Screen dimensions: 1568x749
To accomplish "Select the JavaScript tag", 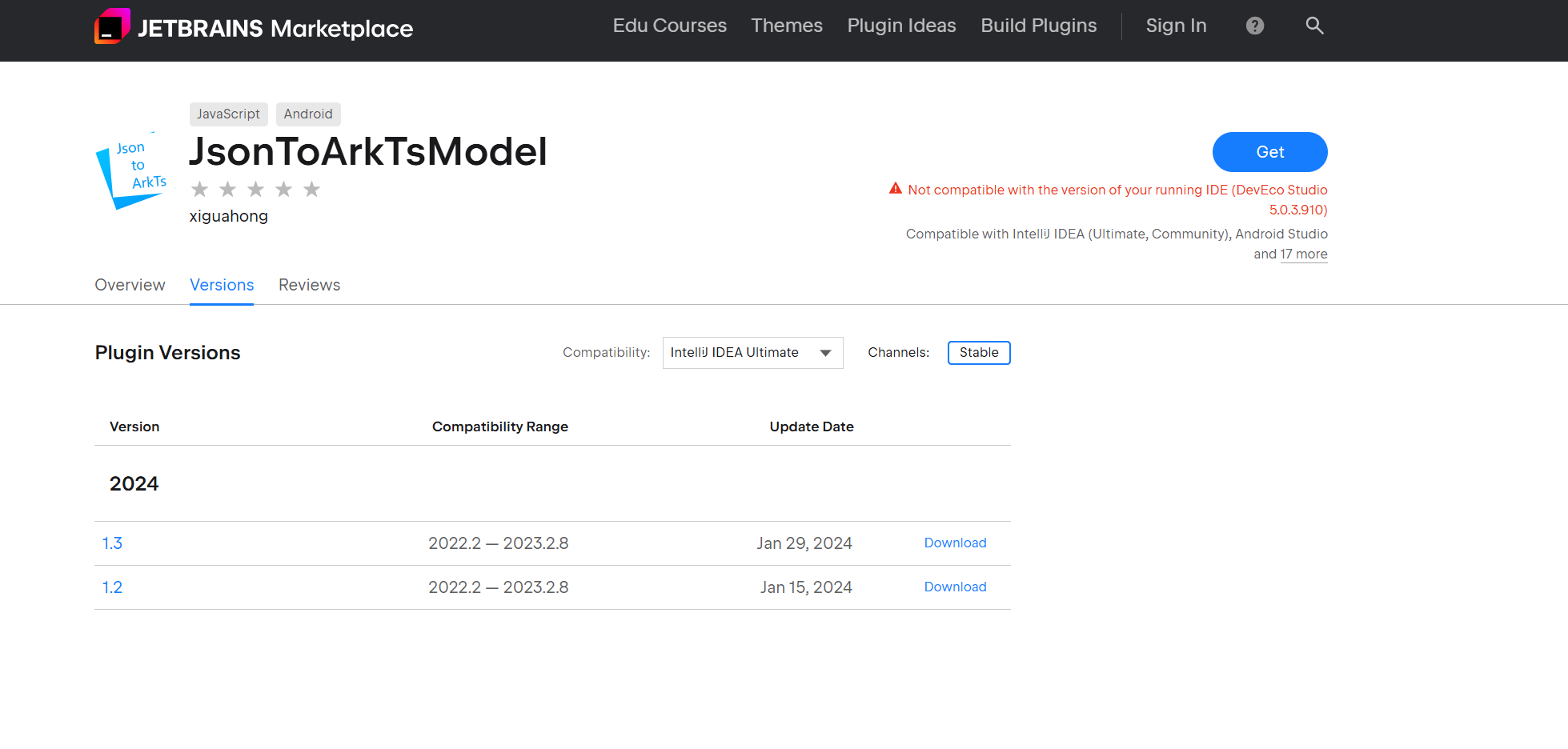I will click(x=228, y=114).
